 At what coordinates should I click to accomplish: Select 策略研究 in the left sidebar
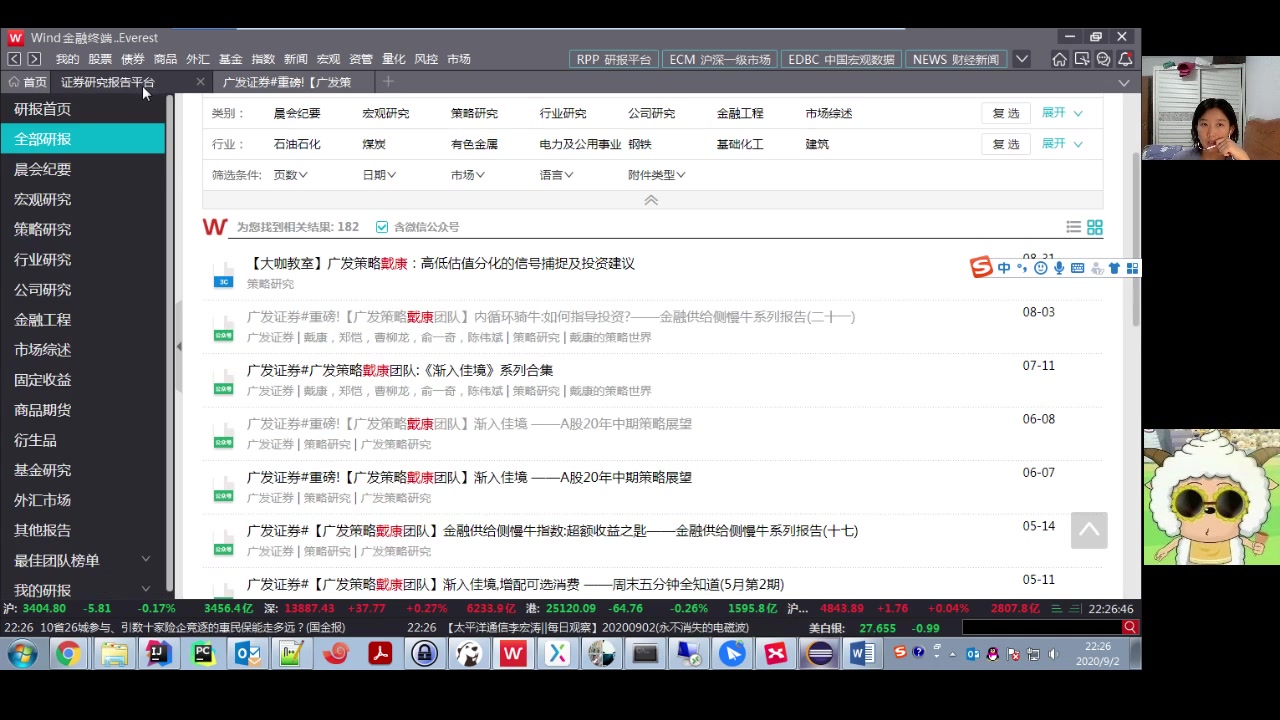tap(43, 229)
